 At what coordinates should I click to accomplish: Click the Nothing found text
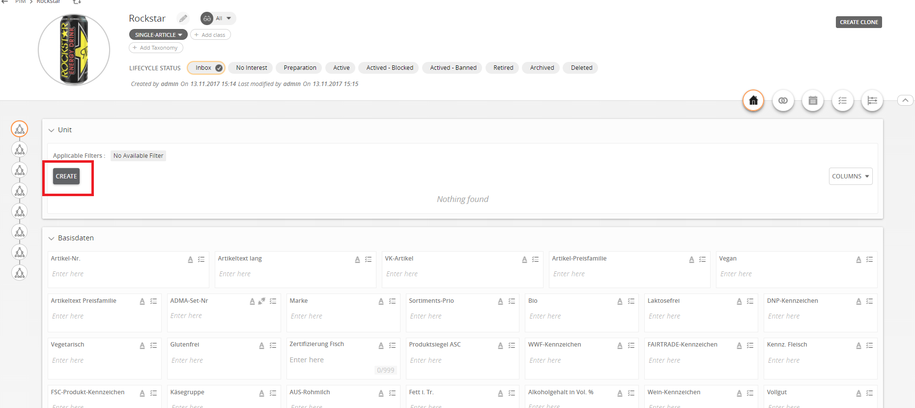coord(463,199)
